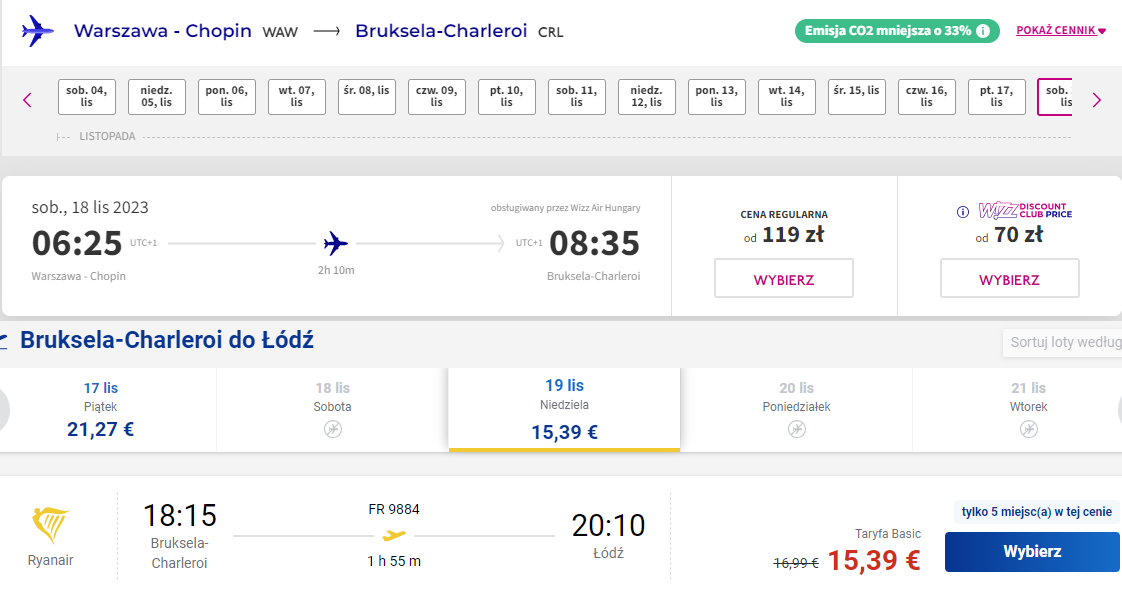1122x594 pixels.
Task: Click the blue Ryanair Wybierz button
Action: tap(1032, 552)
